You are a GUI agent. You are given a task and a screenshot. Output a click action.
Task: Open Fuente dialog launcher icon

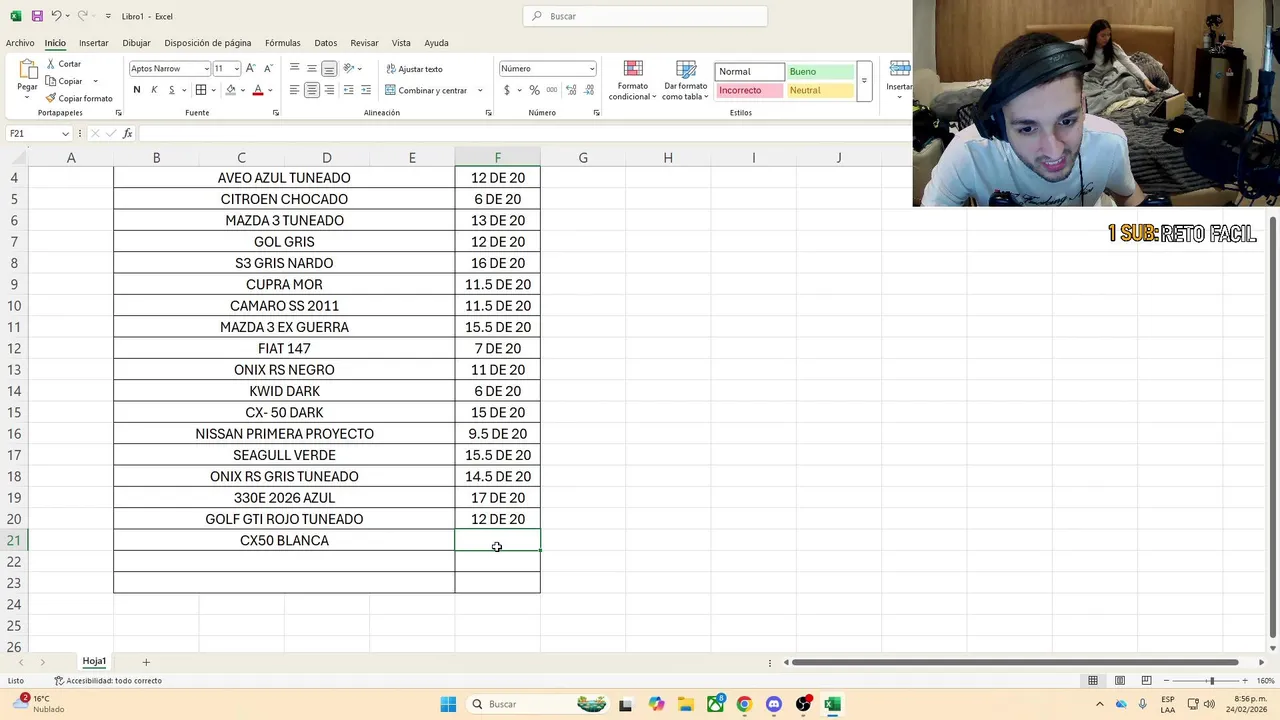click(x=276, y=113)
